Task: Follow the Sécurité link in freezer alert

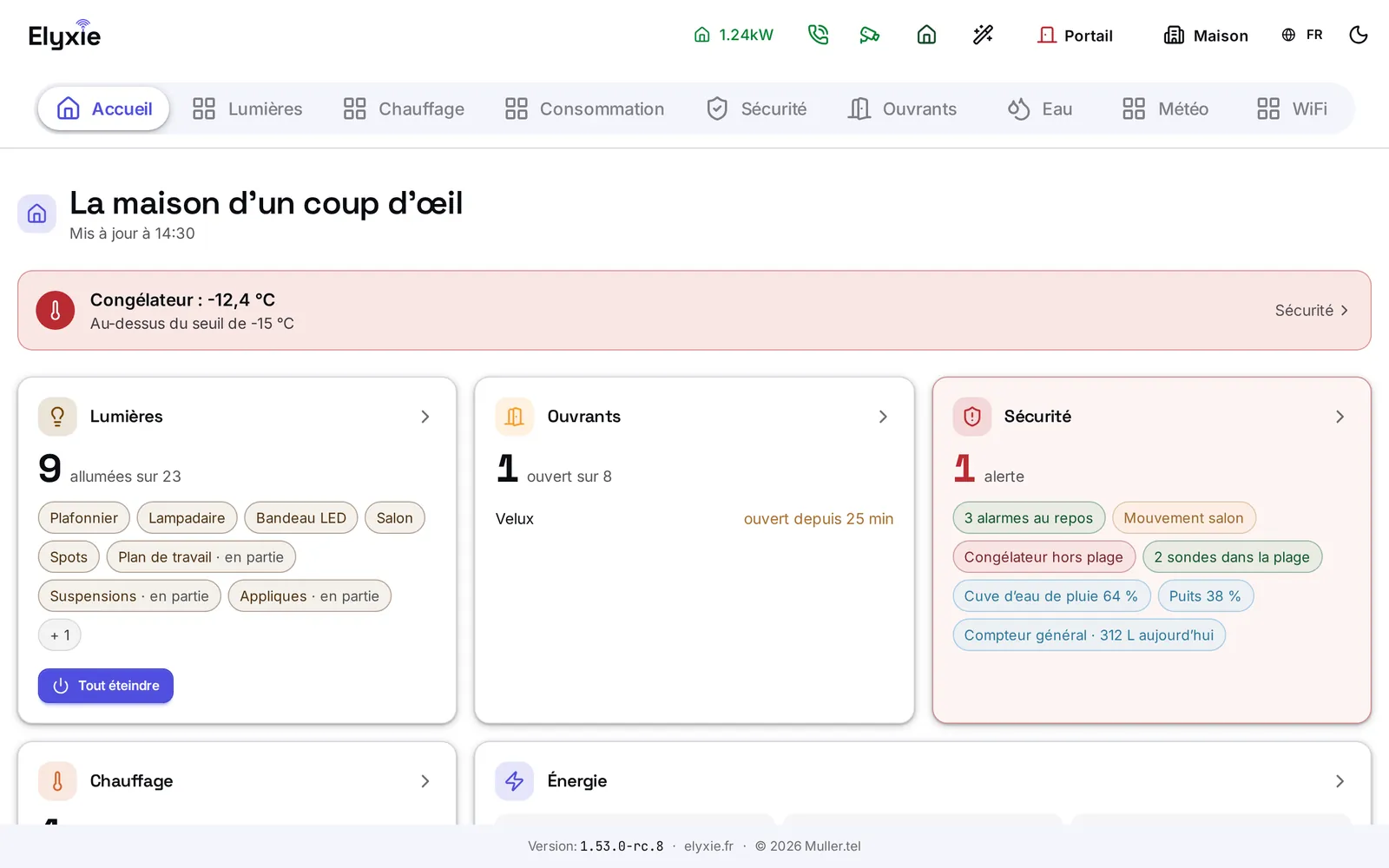Action: tap(1312, 311)
